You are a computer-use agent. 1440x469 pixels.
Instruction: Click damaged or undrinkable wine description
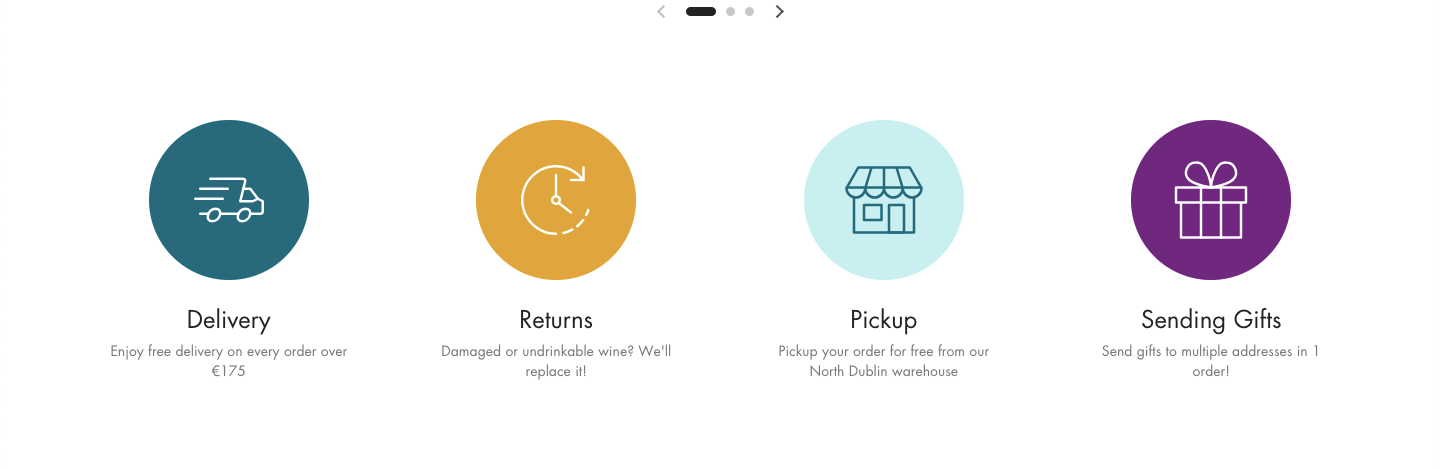point(556,361)
